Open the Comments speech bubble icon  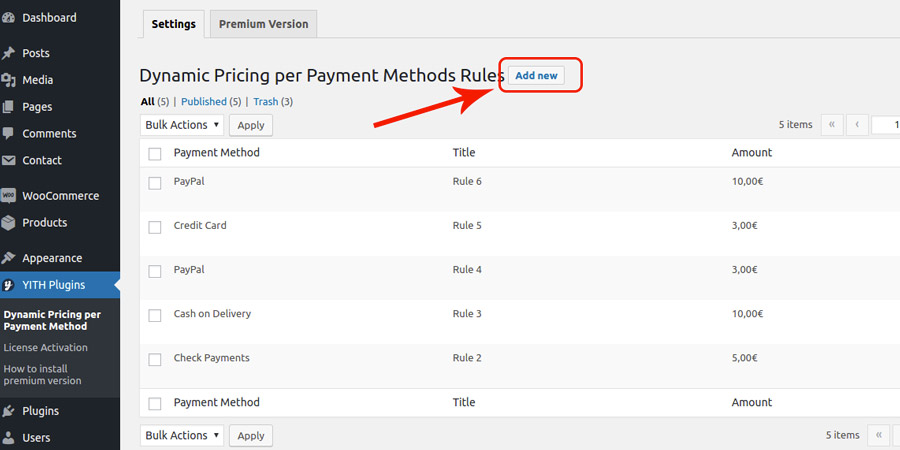[x=8, y=134]
